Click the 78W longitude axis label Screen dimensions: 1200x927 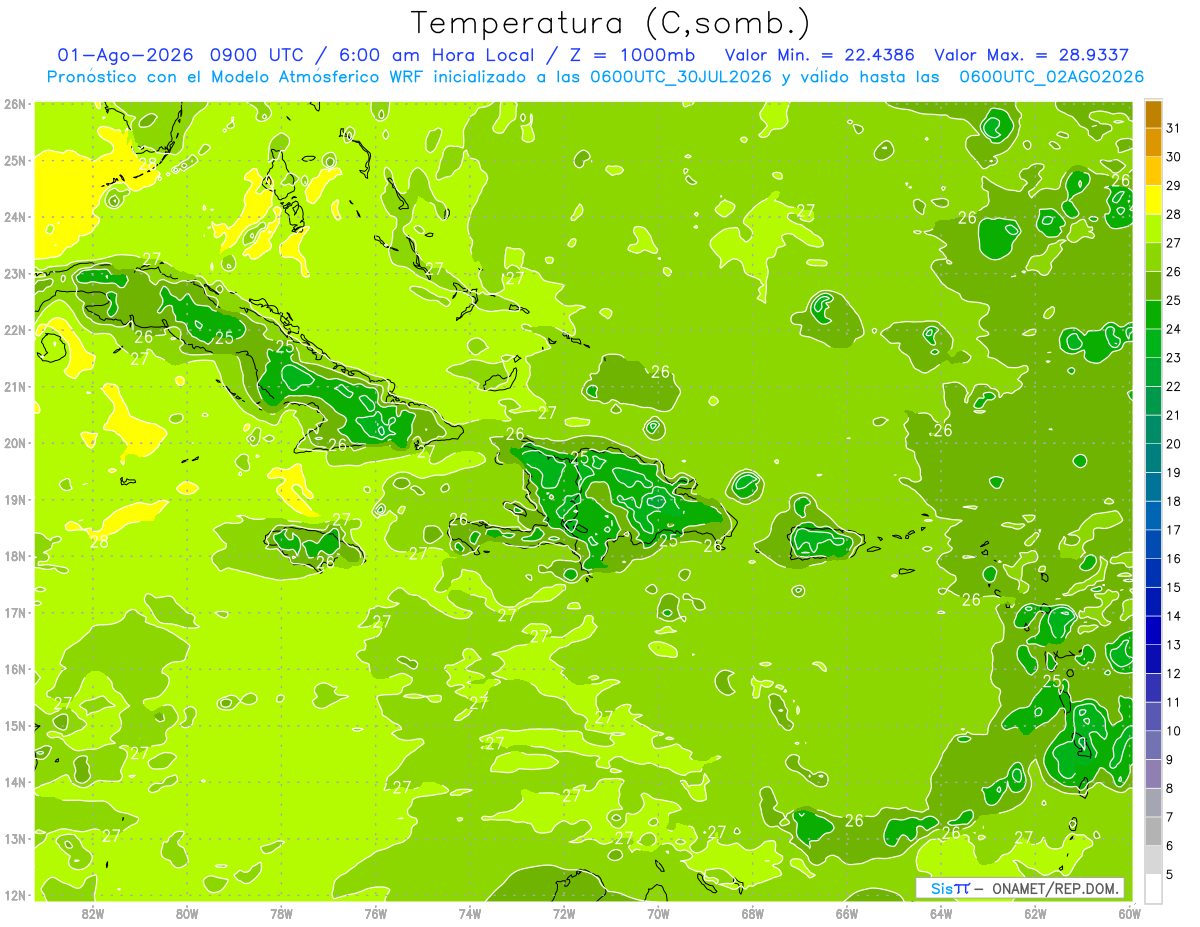pyautogui.click(x=281, y=913)
